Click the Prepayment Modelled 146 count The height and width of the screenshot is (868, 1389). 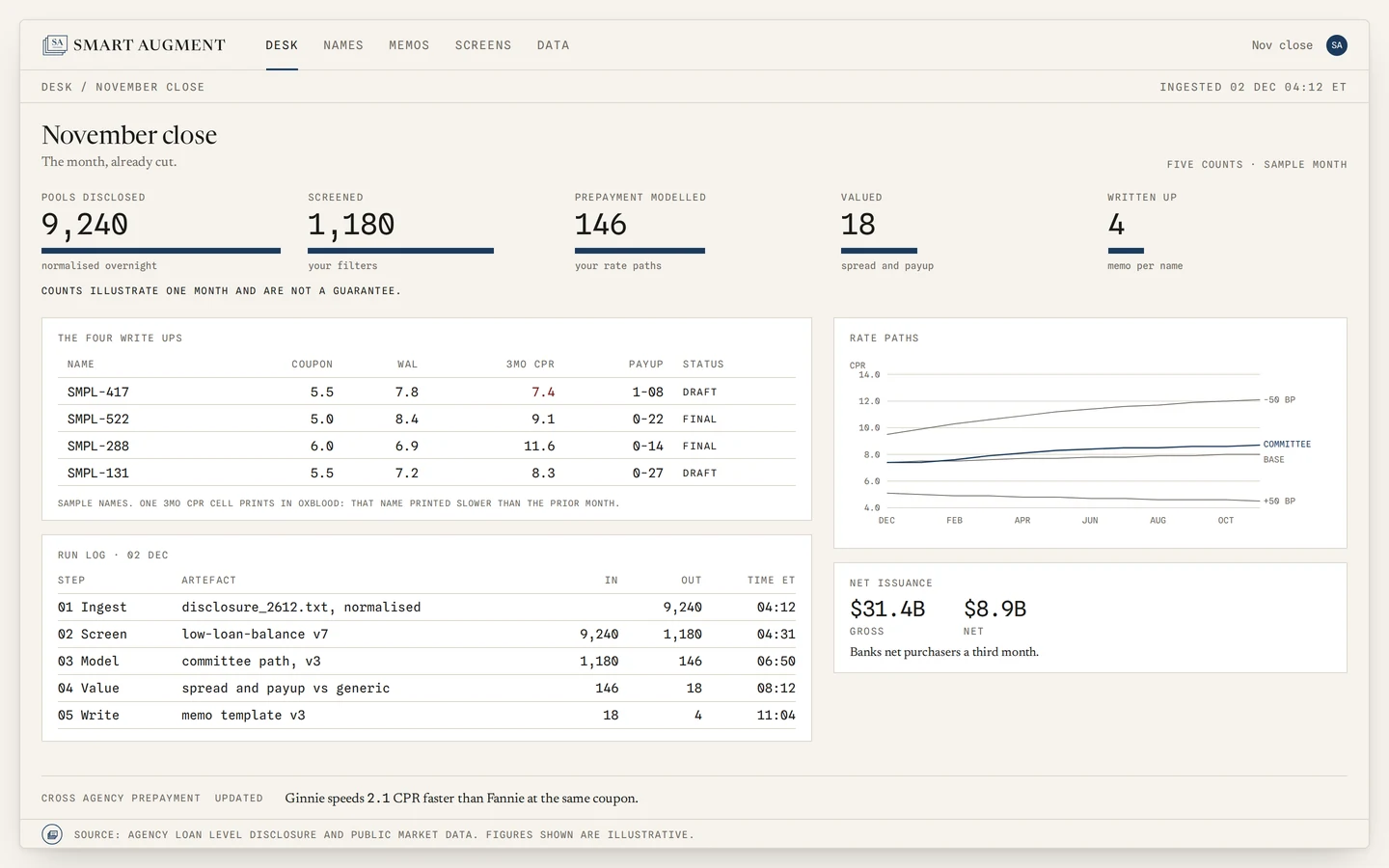(601, 225)
